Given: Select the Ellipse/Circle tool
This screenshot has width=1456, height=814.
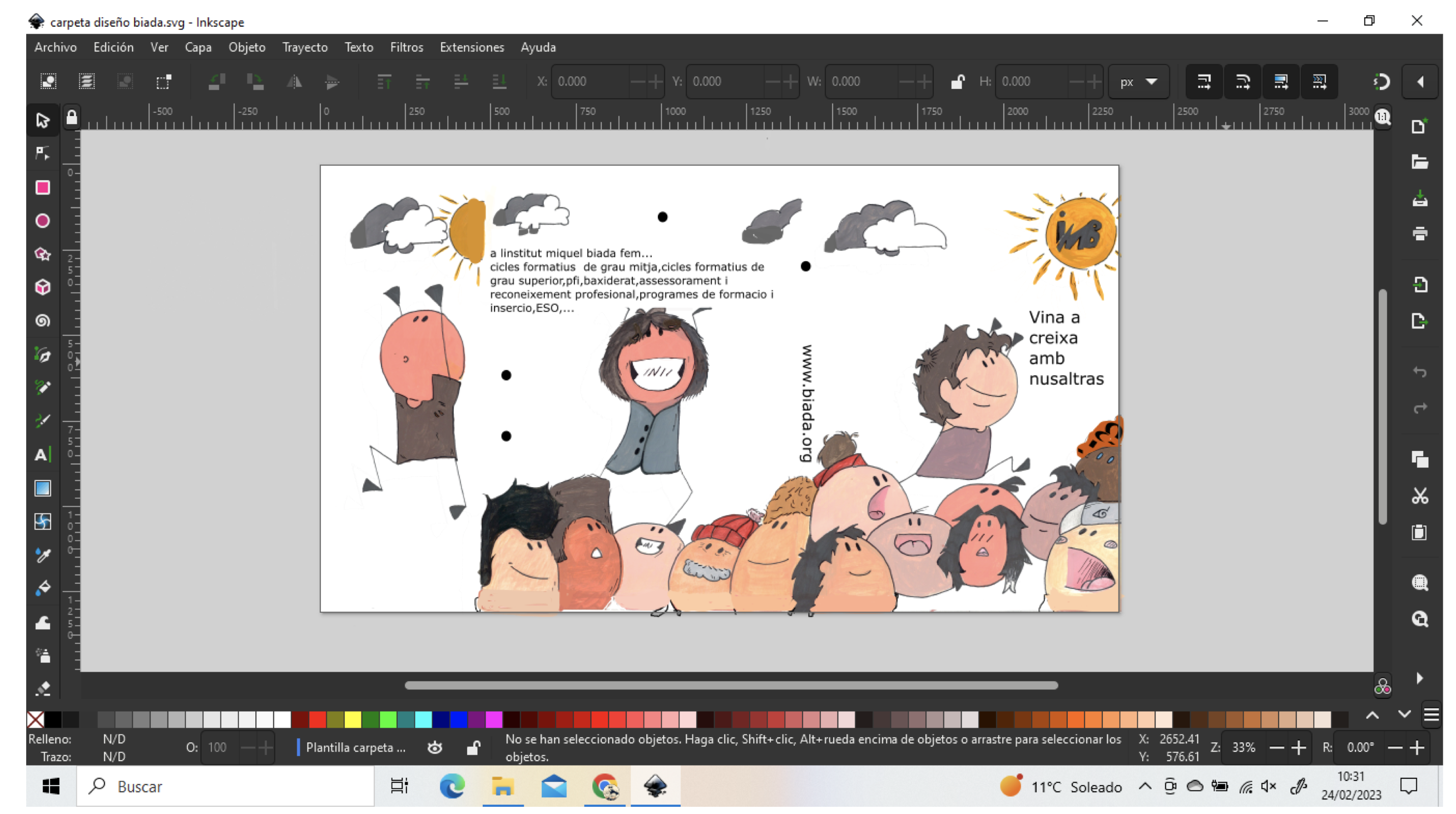Looking at the screenshot, I should point(42,221).
